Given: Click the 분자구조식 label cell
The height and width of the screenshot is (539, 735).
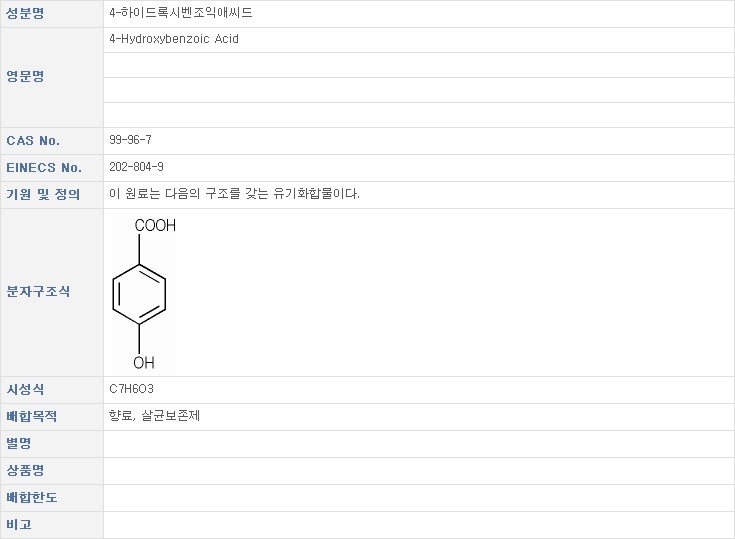Looking at the screenshot, I should 39,292.
